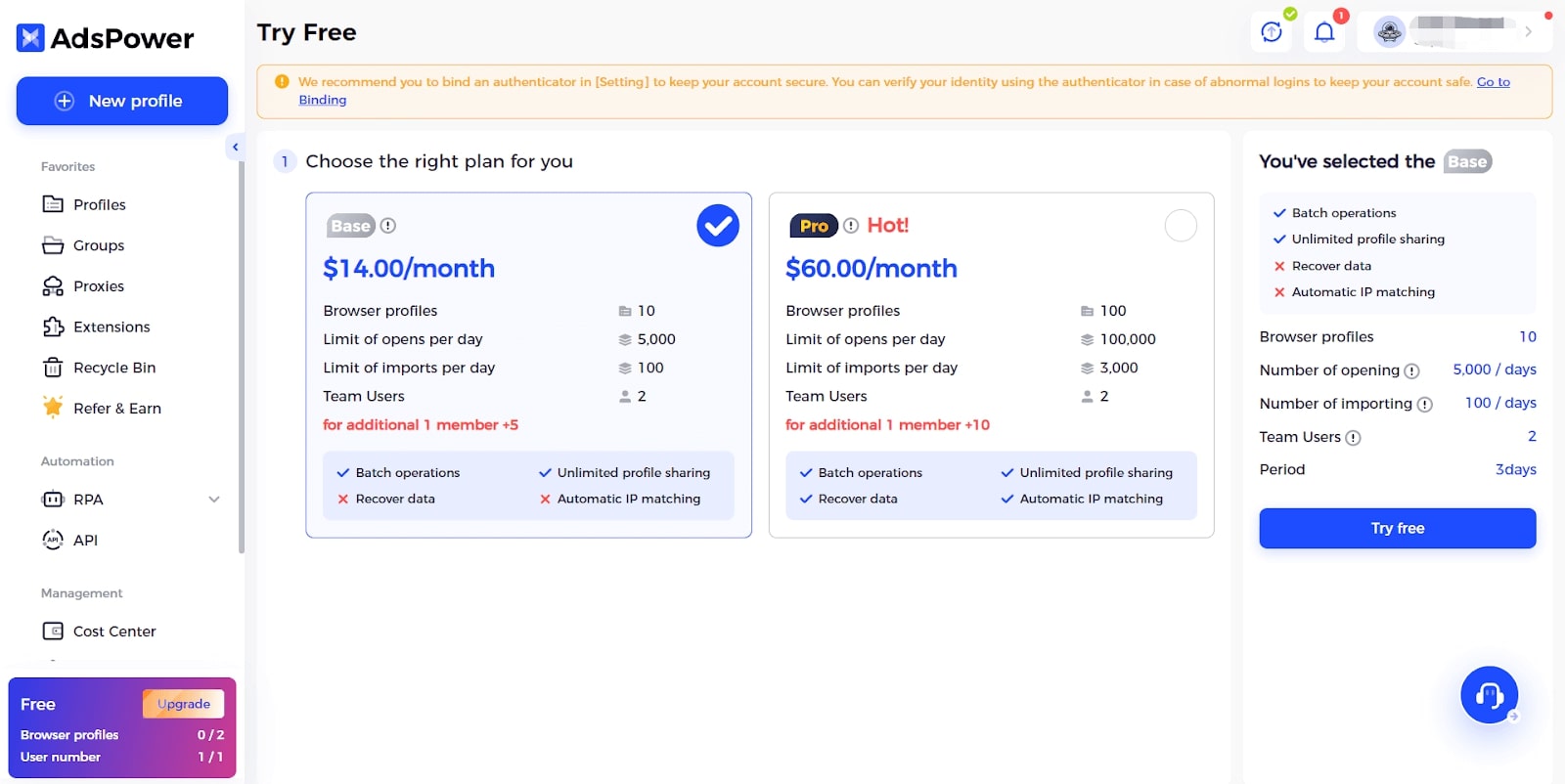Follow the Go to Binding link

(x=1493, y=82)
